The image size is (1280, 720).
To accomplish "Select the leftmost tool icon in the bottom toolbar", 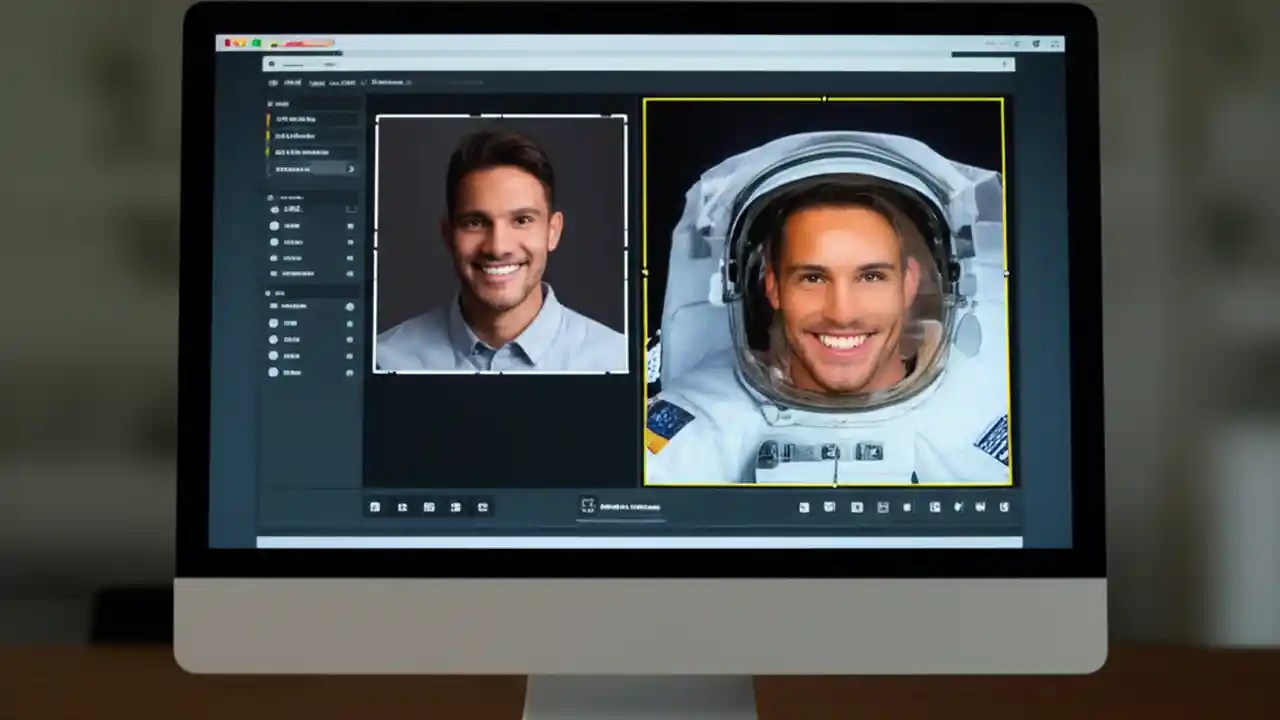I will (x=375, y=507).
